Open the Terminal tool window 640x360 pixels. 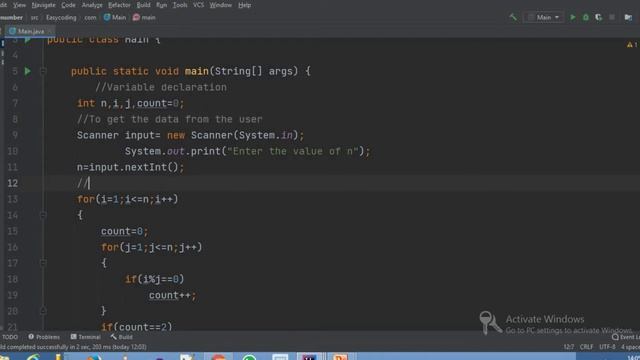(x=86, y=337)
